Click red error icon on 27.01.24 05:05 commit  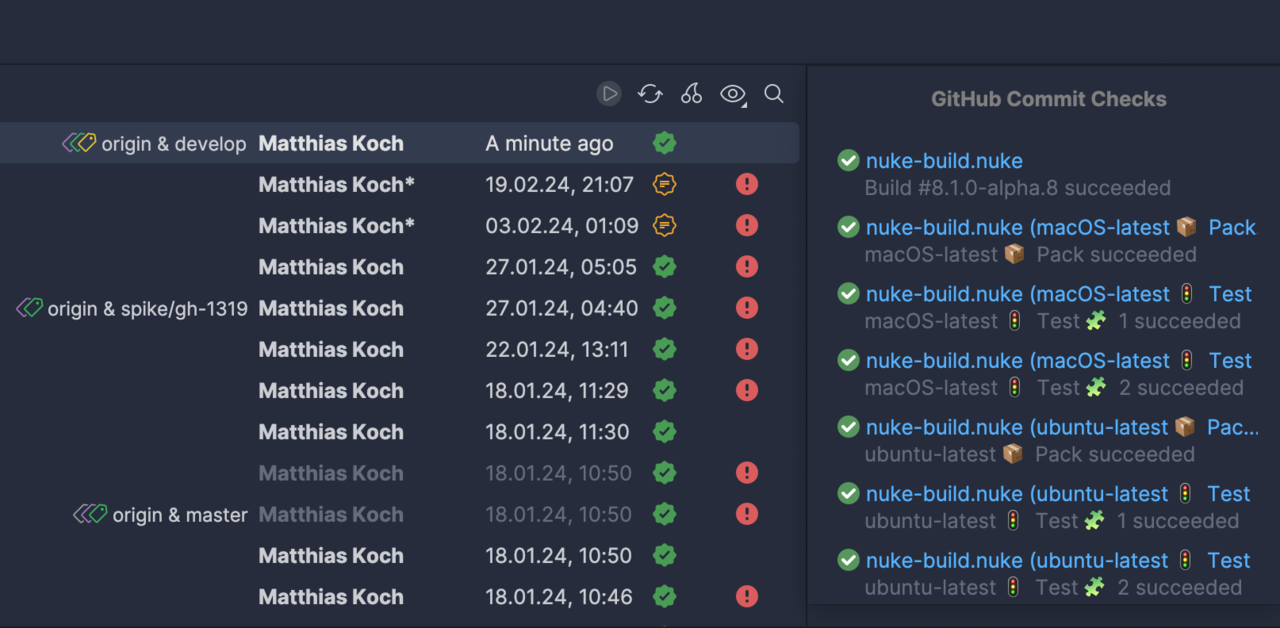point(746,267)
